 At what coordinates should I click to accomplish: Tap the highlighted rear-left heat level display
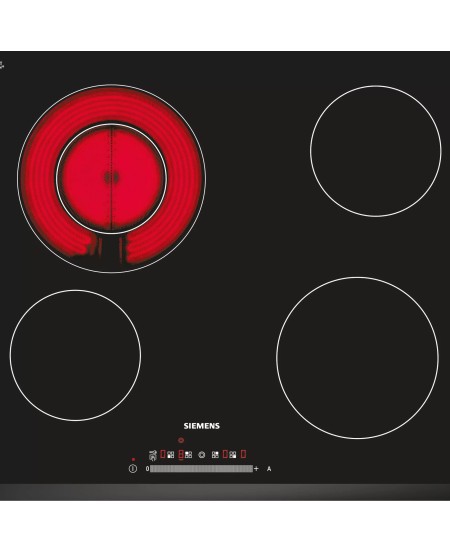[x=181, y=454]
